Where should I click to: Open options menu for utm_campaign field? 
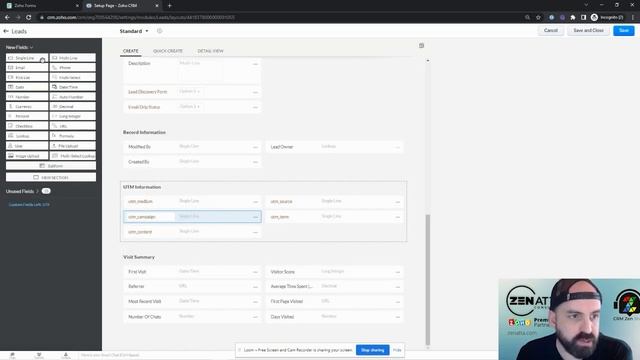click(255, 217)
